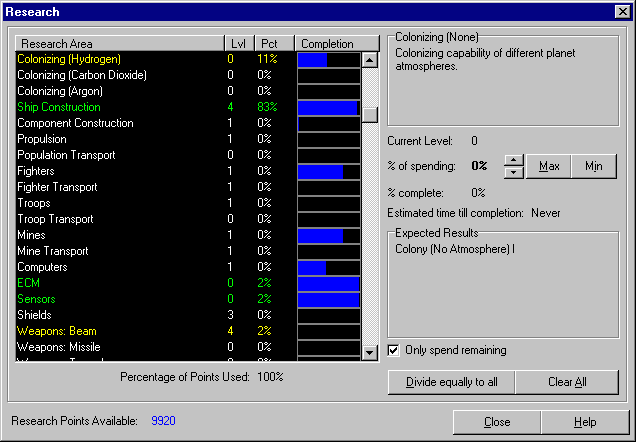Click the Research Points Available value 9920
The width and height of the screenshot is (636, 442).
pos(163,421)
